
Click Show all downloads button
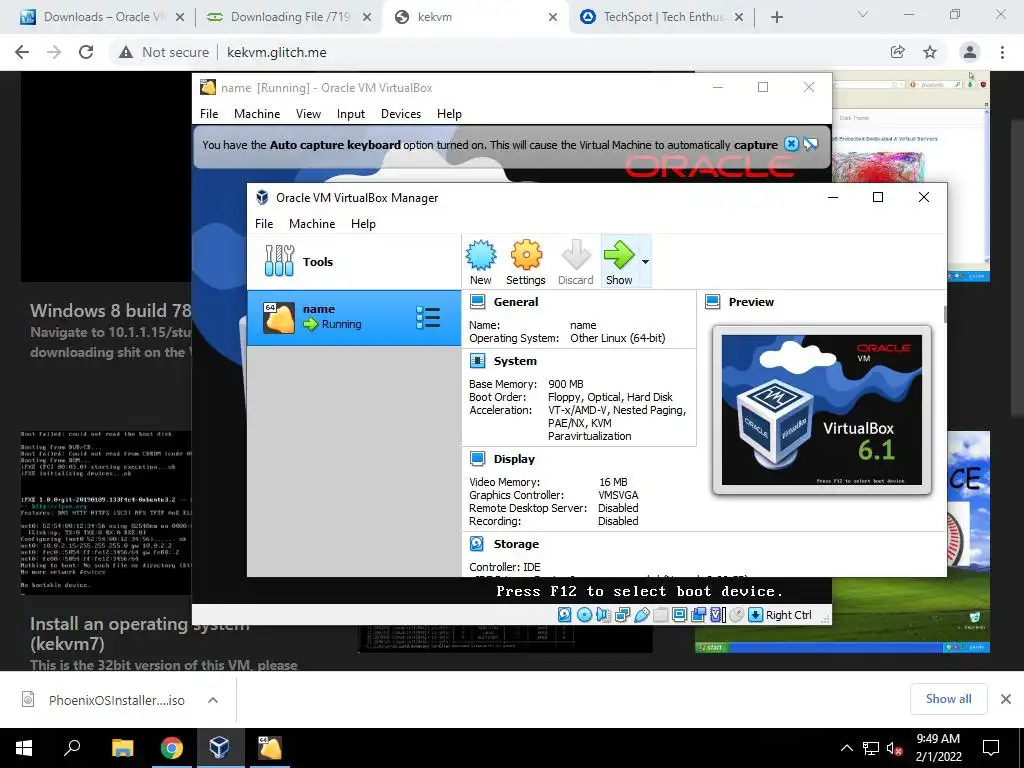(948, 699)
